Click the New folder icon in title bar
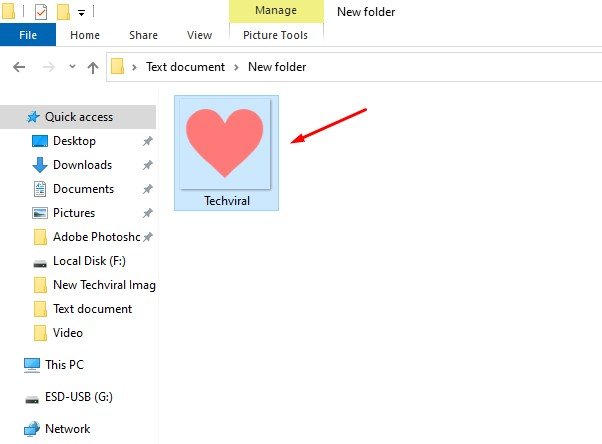The image size is (602, 444). pos(63,12)
